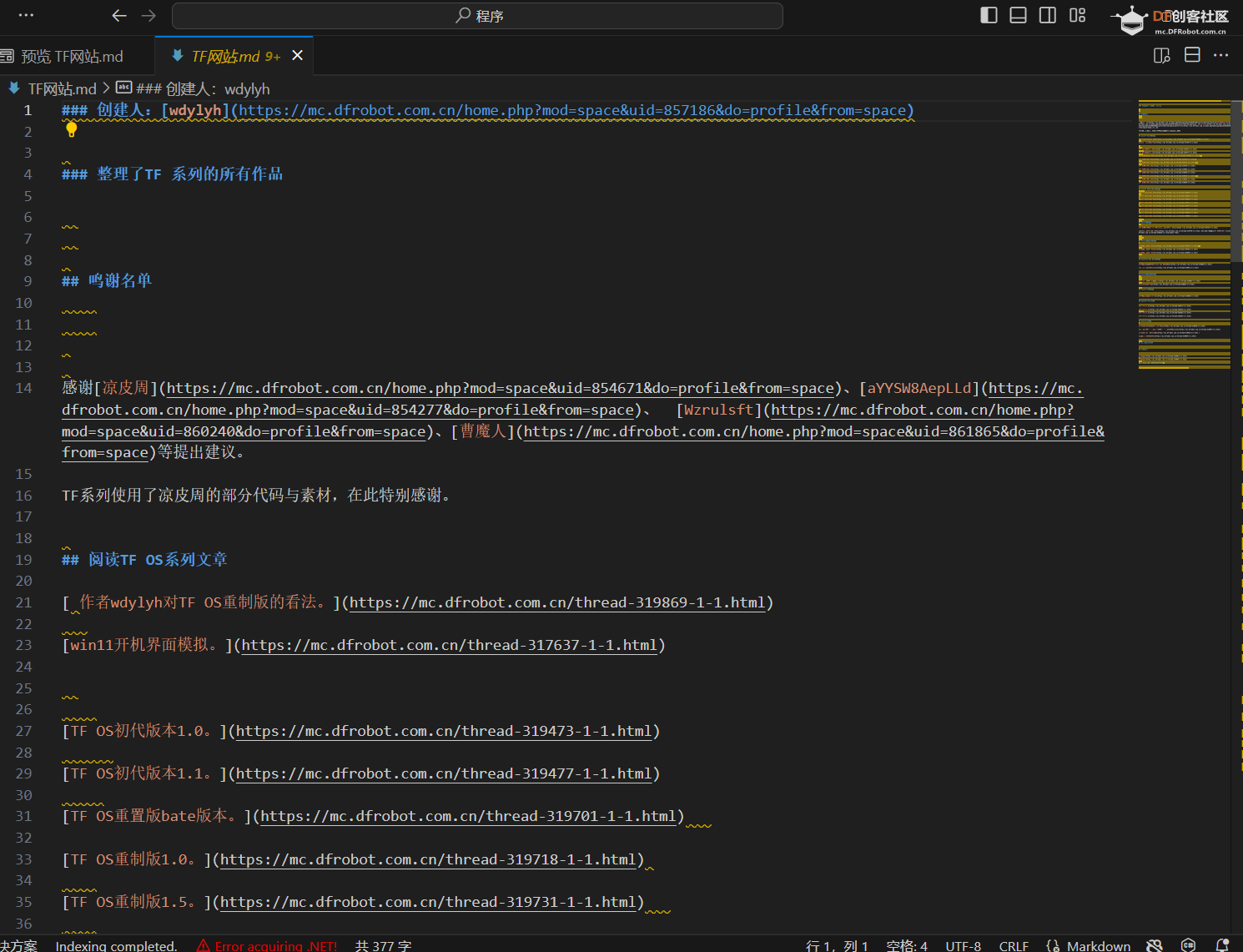Image resolution: width=1243 pixels, height=952 pixels.
Task: Open the Markdown language mode picker
Action: (x=1099, y=945)
